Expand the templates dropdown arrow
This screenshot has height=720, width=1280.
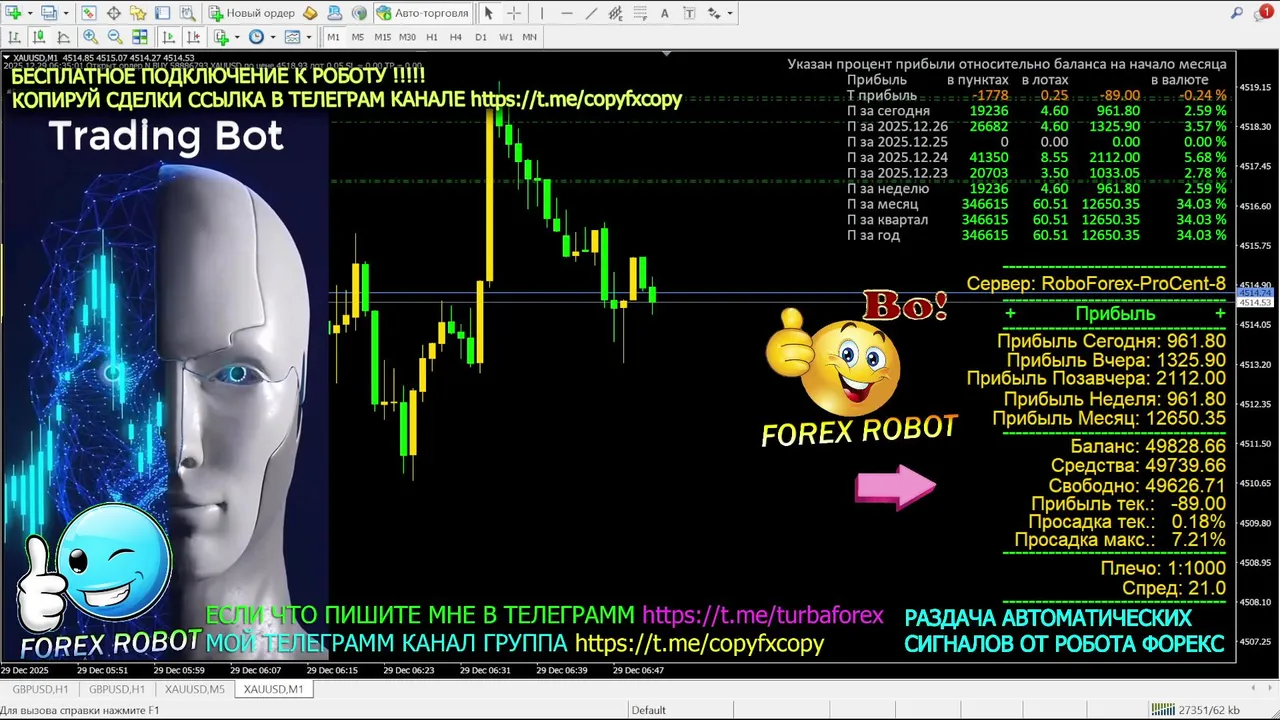[x=309, y=37]
